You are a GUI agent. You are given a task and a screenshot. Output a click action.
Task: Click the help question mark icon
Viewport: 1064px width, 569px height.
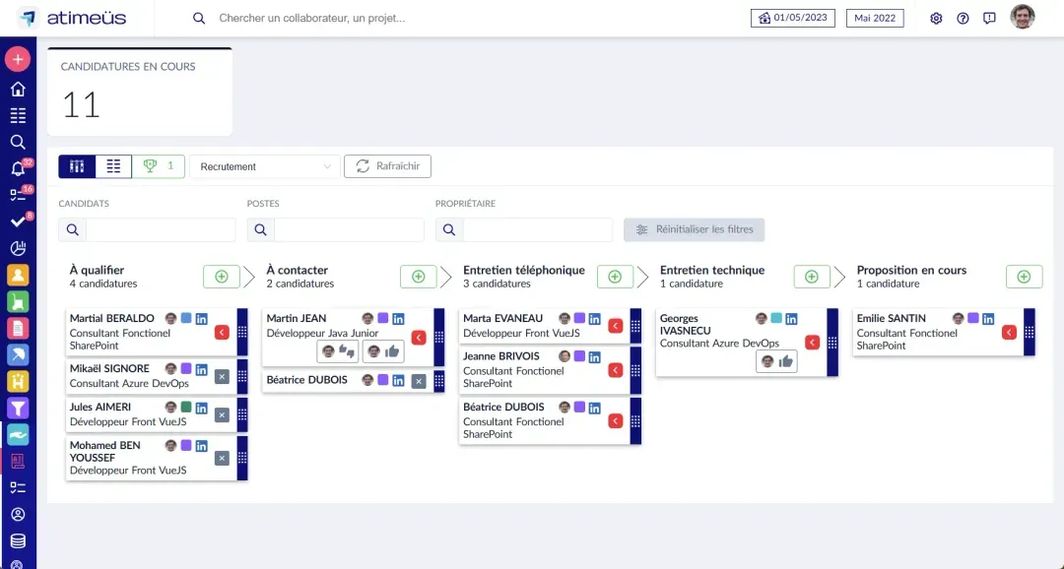point(962,18)
